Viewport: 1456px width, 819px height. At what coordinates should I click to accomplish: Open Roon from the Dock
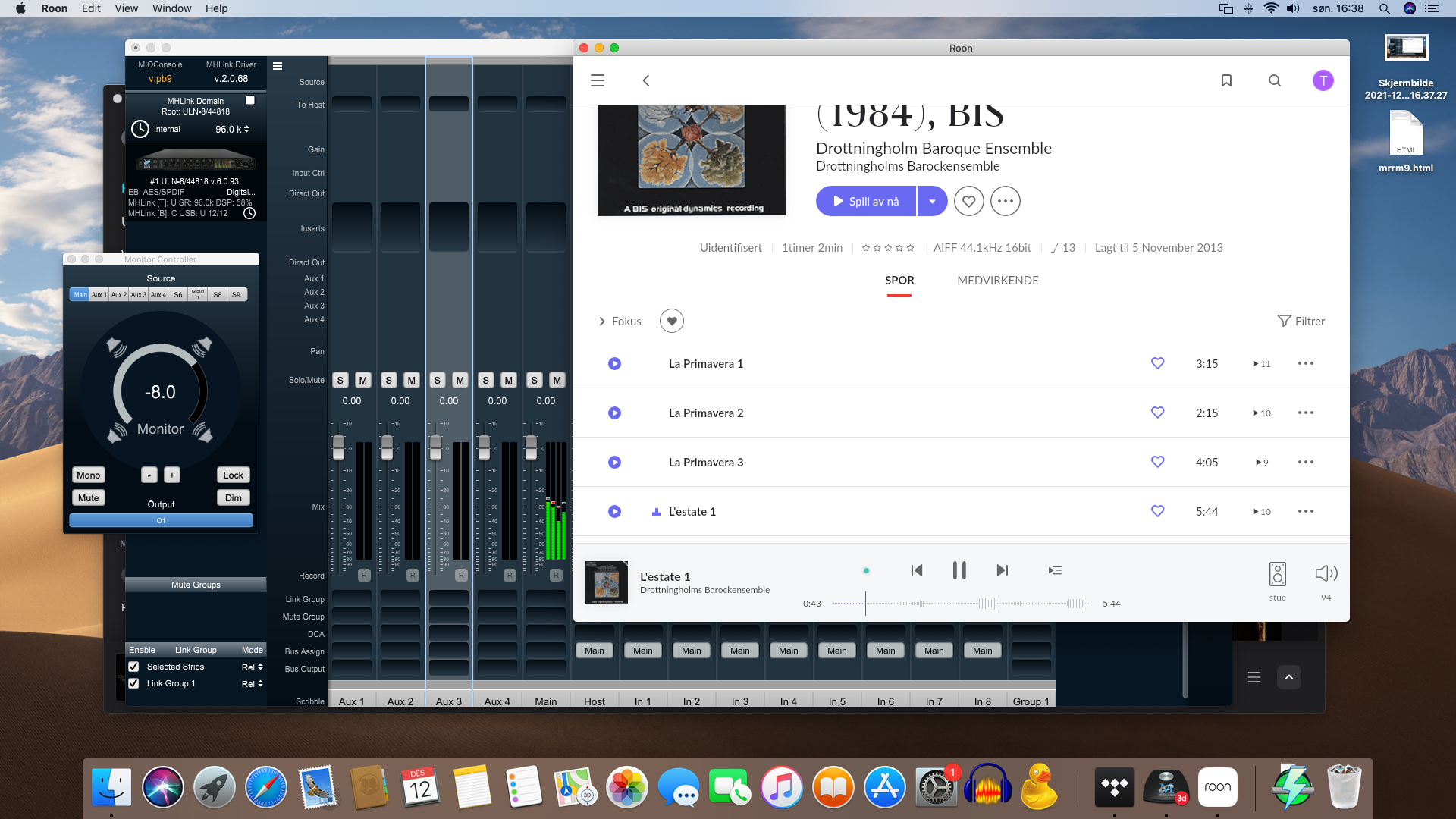1218,787
